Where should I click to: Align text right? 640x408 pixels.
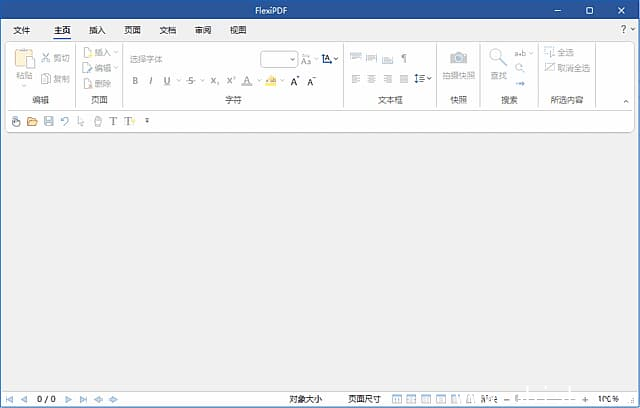click(387, 79)
